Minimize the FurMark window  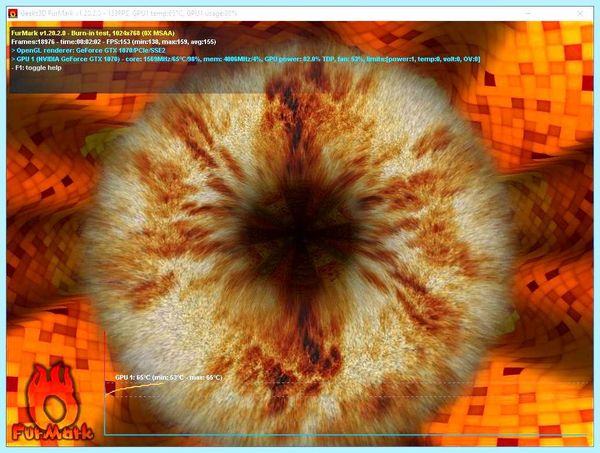[x=528, y=13]
